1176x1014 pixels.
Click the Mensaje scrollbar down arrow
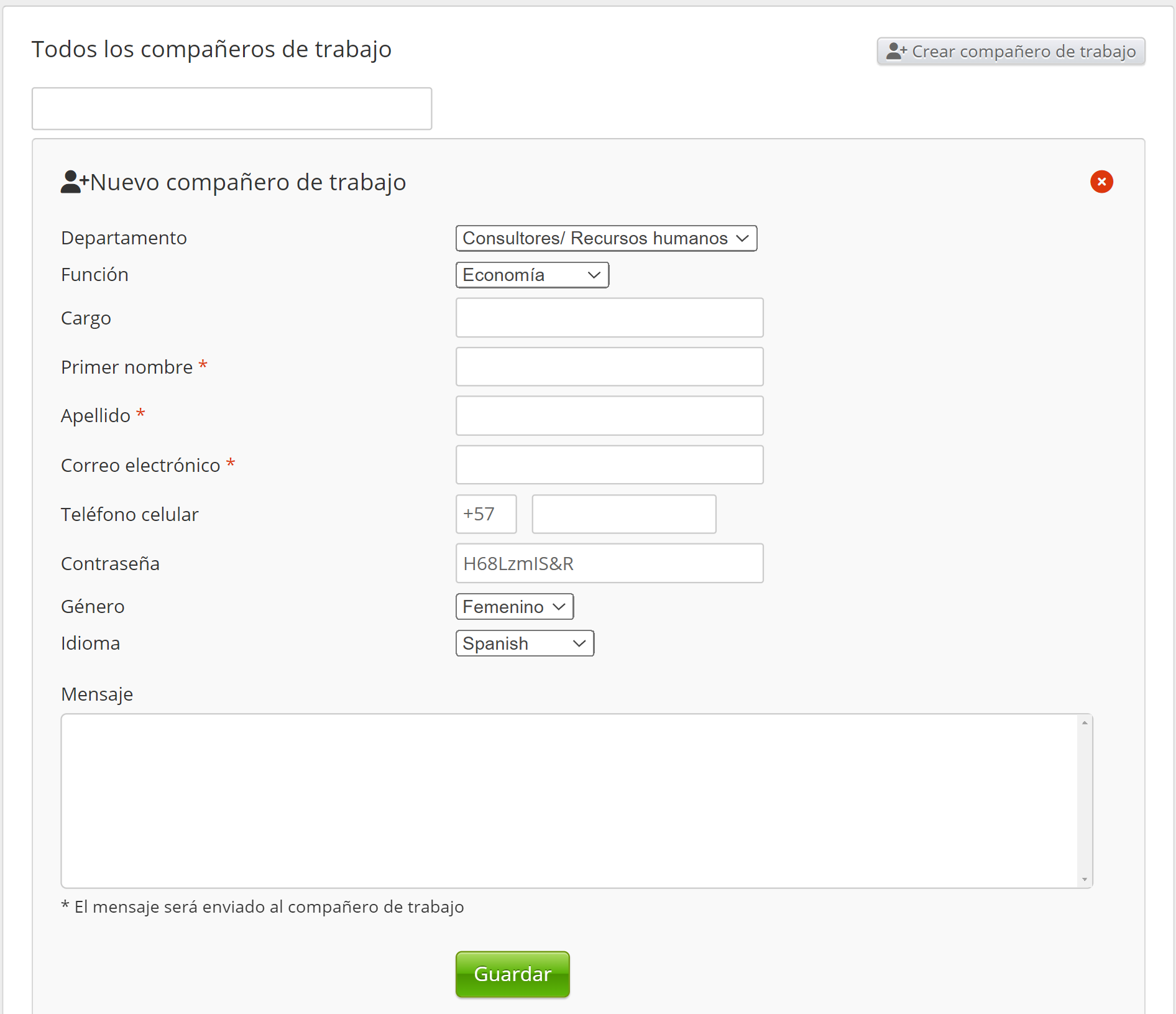(x=1085, y=880)
